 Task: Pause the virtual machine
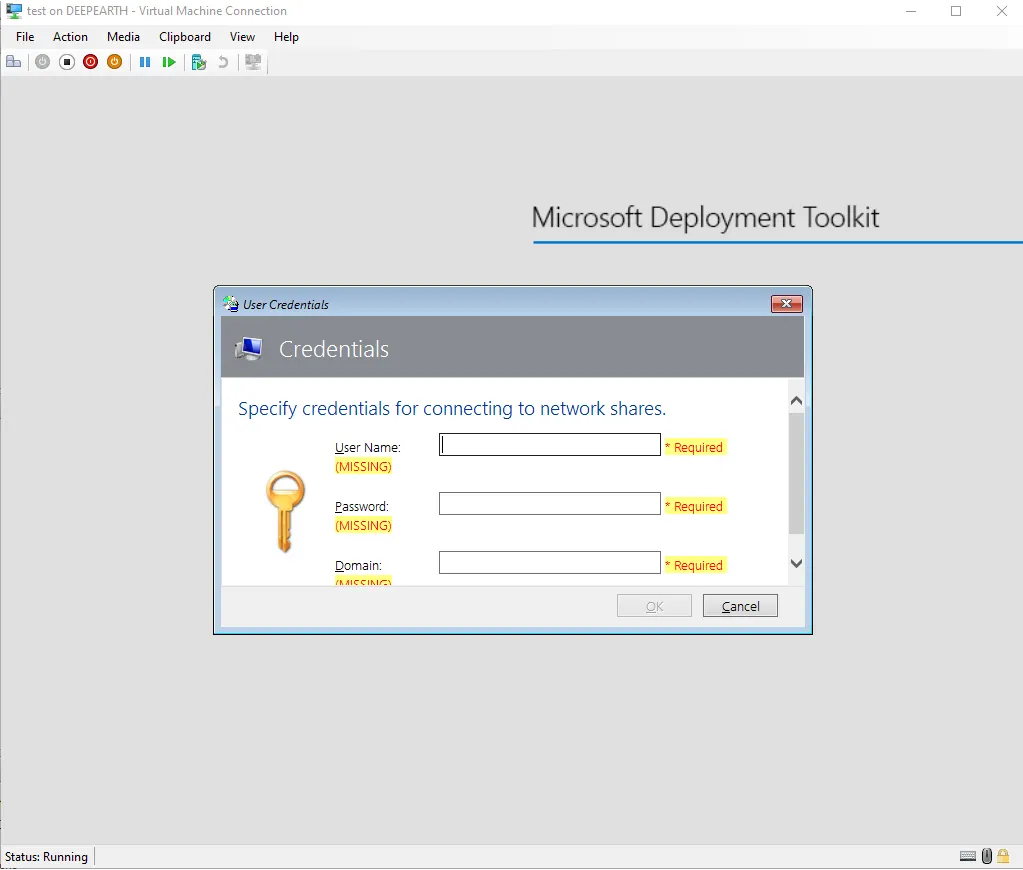pos(145,62)
